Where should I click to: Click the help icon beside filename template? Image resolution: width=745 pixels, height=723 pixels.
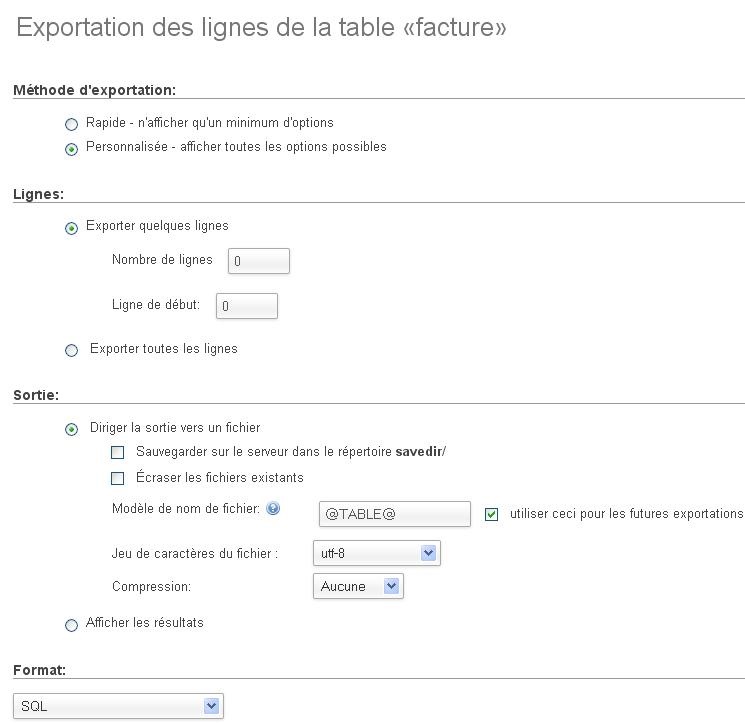tap(273, 508)
